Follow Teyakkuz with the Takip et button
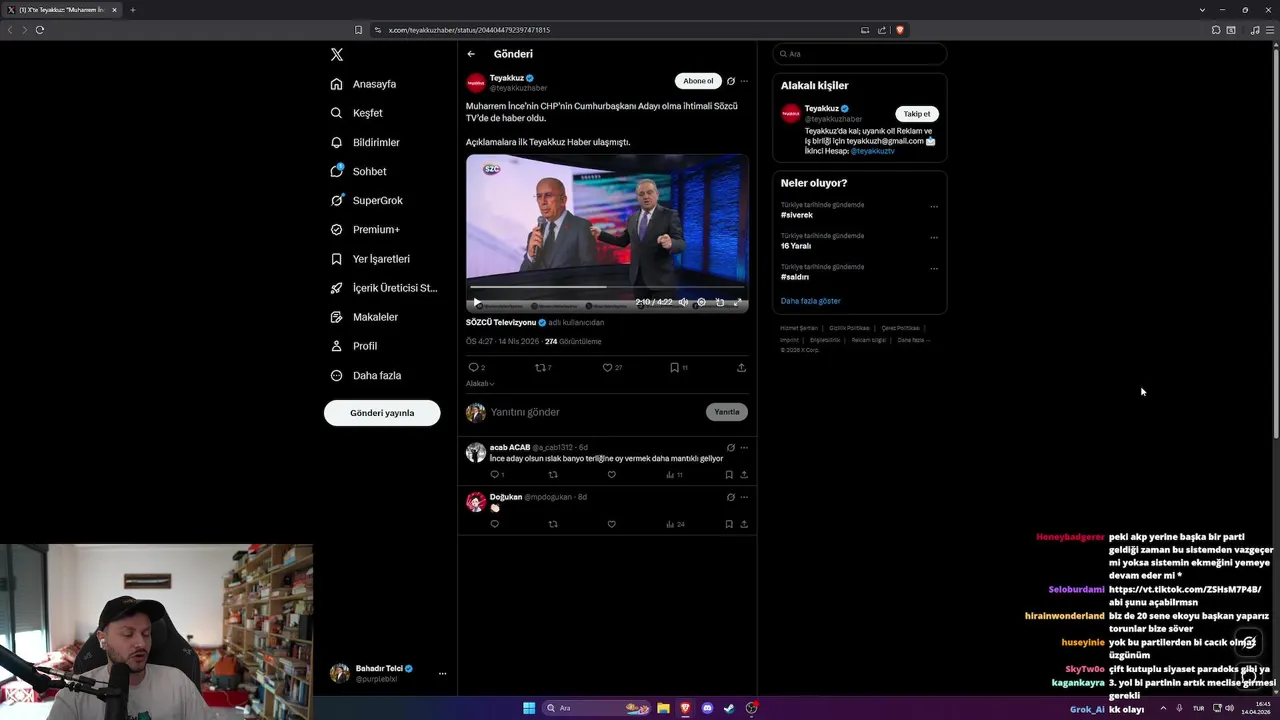 [x=917, y=114]
